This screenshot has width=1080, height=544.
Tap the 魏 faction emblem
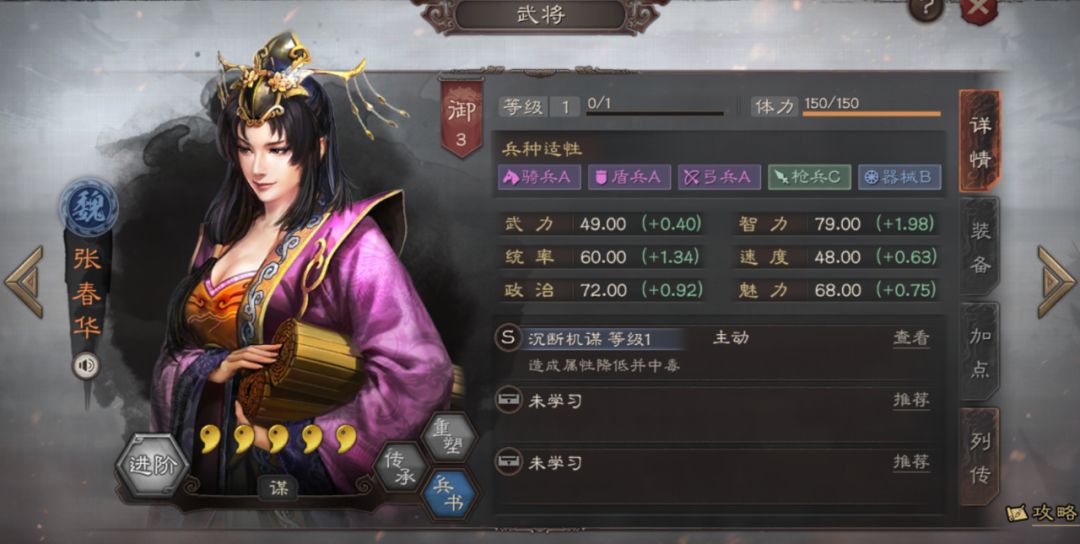point(88,207)
